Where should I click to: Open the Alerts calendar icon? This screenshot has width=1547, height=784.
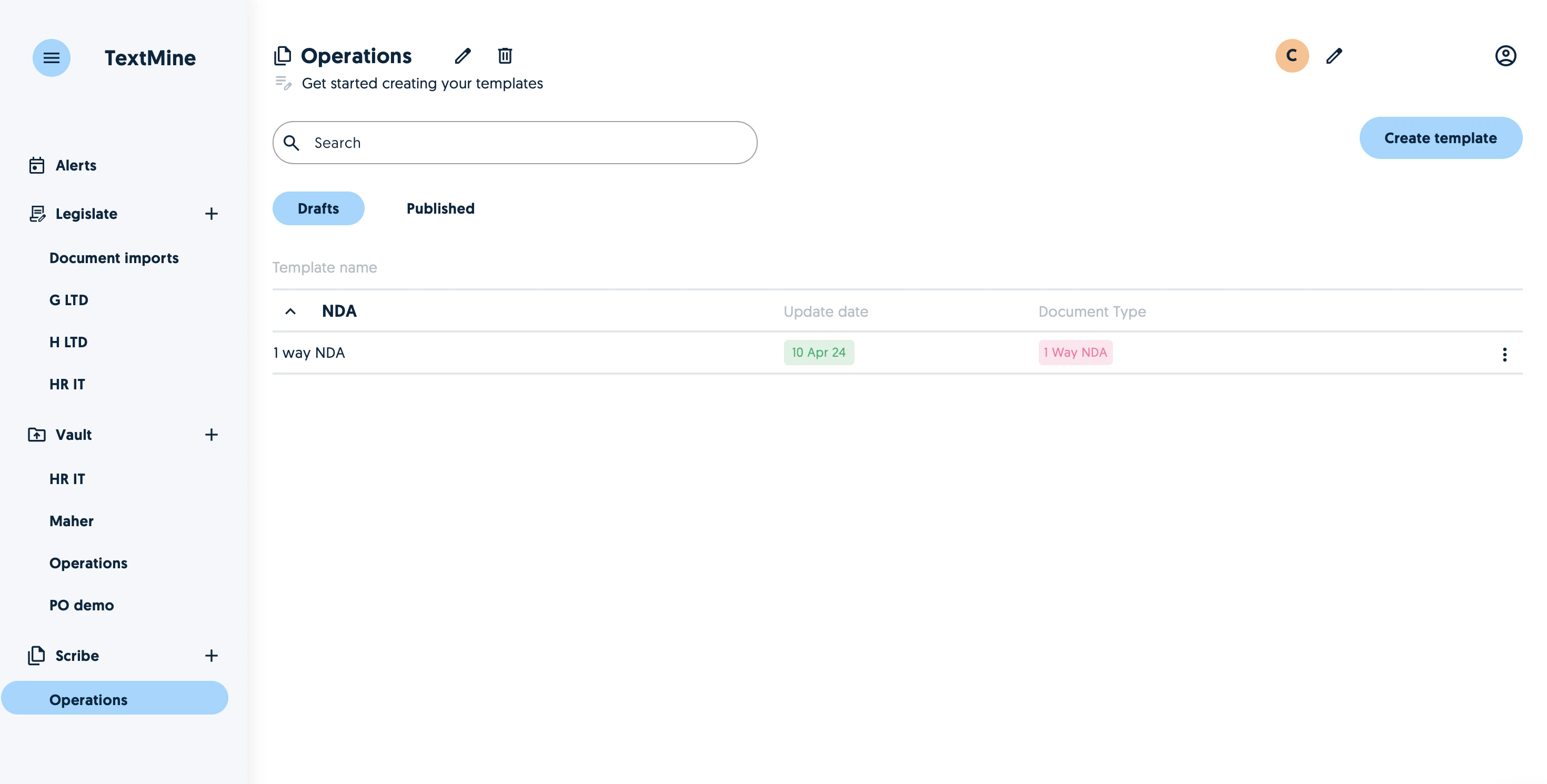pyautogui.click(x=37, y=165)
